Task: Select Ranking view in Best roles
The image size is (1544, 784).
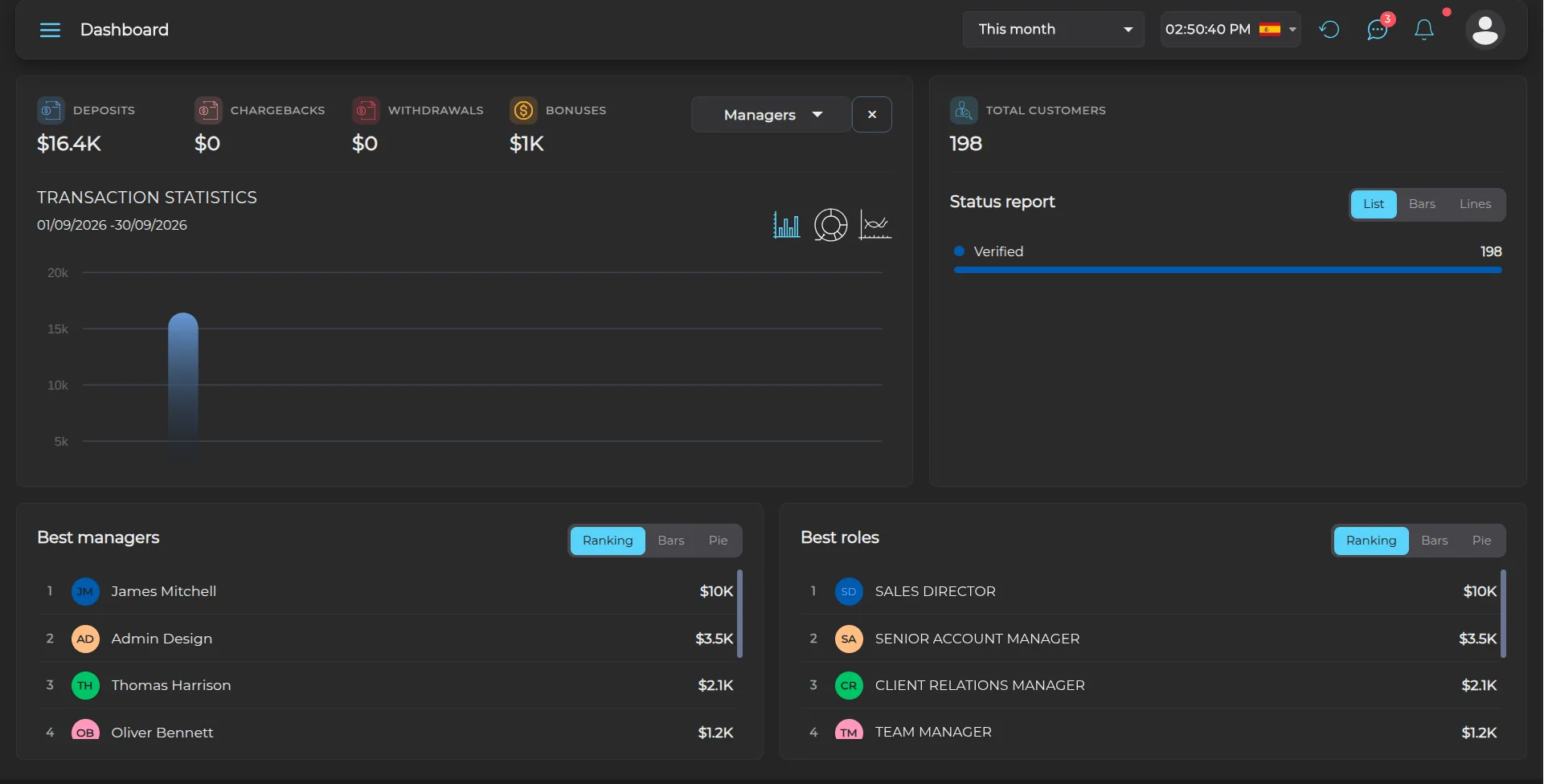Action: [x=1371, y=541]
